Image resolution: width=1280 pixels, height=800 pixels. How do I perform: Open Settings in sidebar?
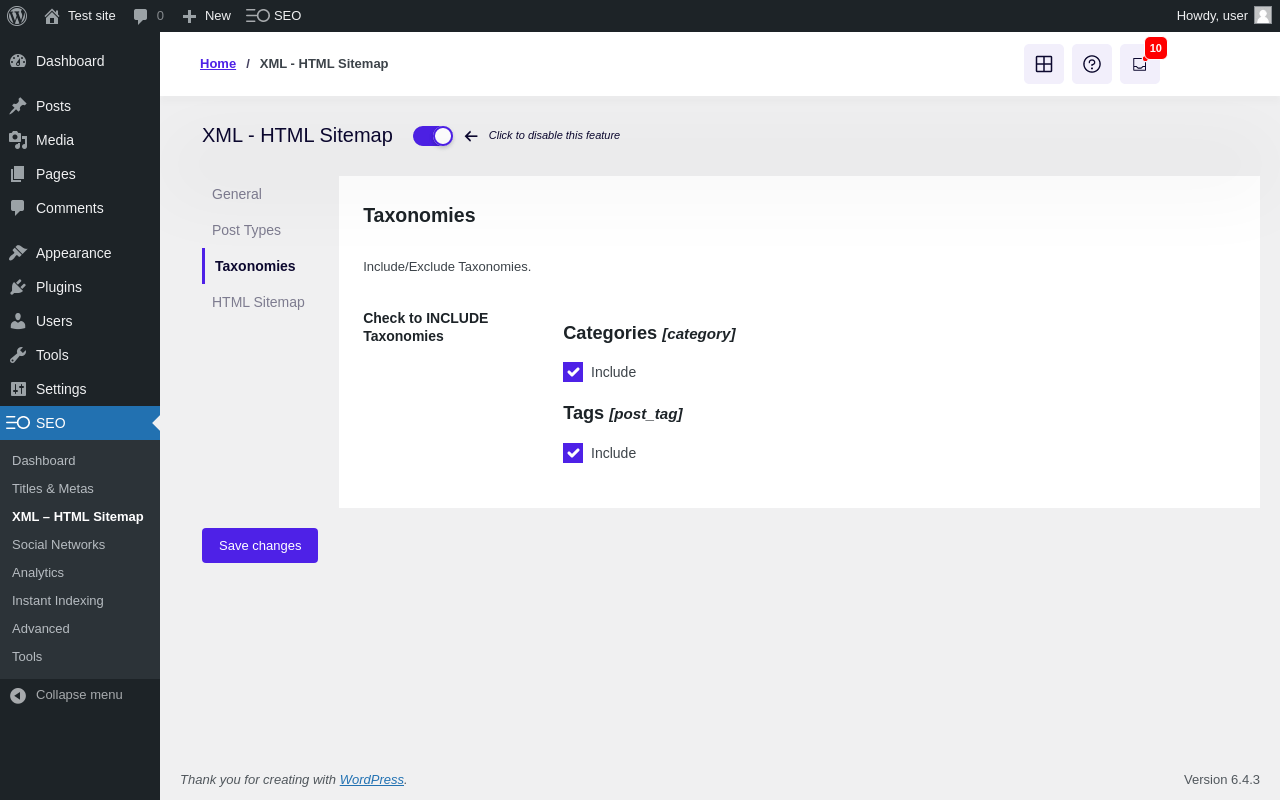point(80,389)
